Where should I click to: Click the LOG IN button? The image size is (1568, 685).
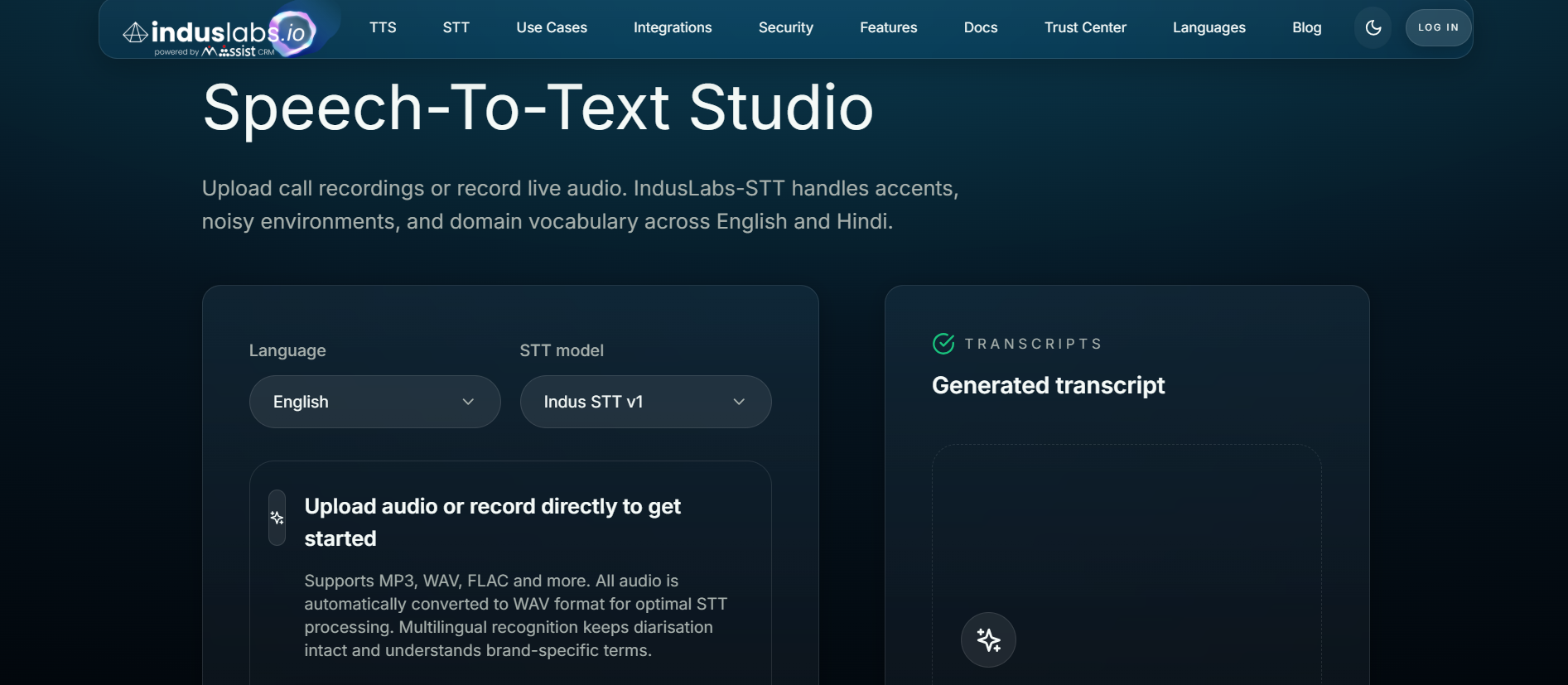tap(1438, 27)
